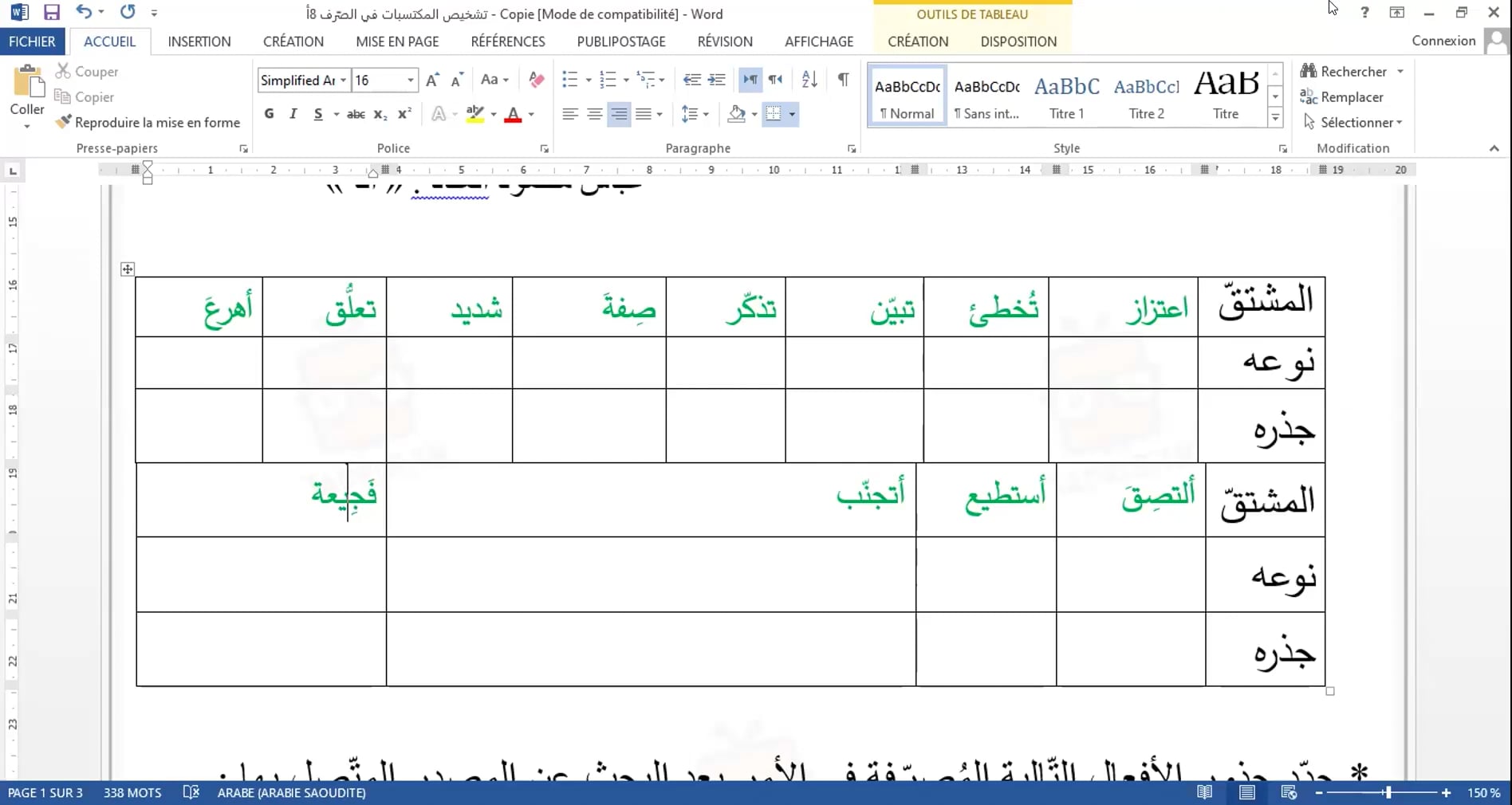Screen dimensions: 1512x805
Task: Click the Connexion sign-in link
Action: point(1443,41)
